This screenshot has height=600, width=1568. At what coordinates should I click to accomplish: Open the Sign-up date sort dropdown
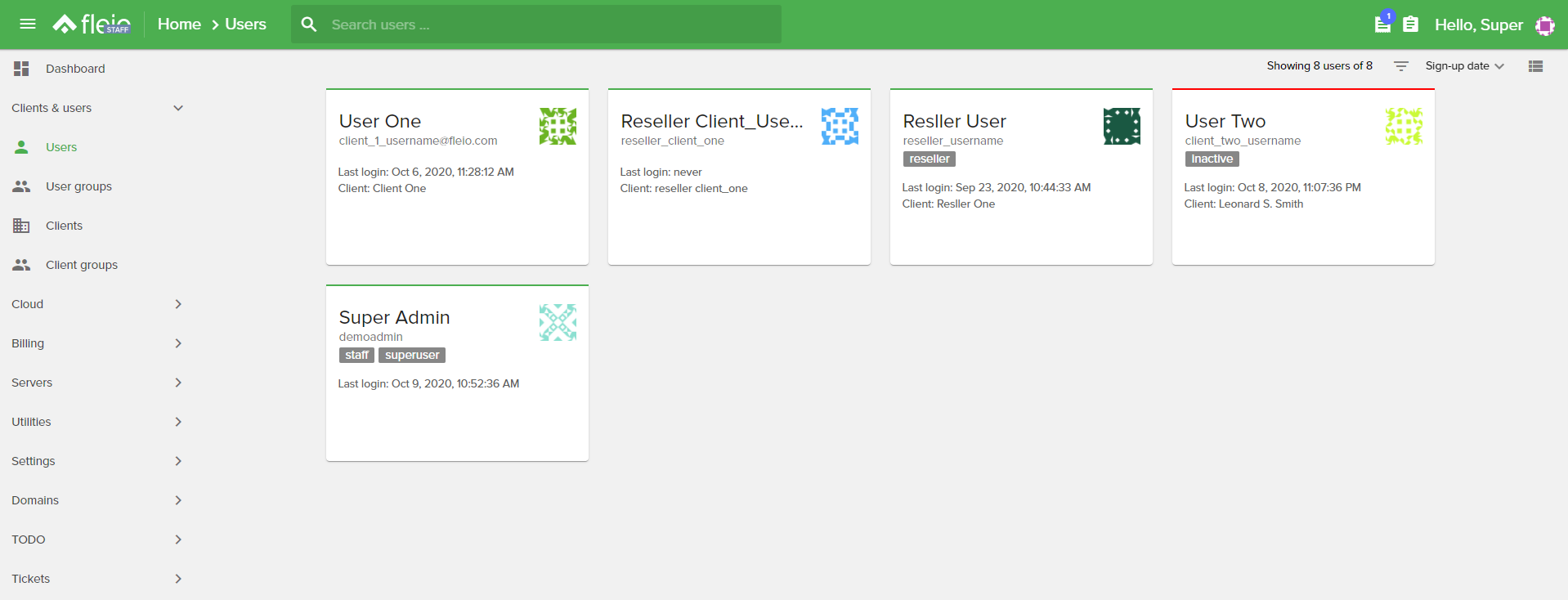pos(1463,66)
